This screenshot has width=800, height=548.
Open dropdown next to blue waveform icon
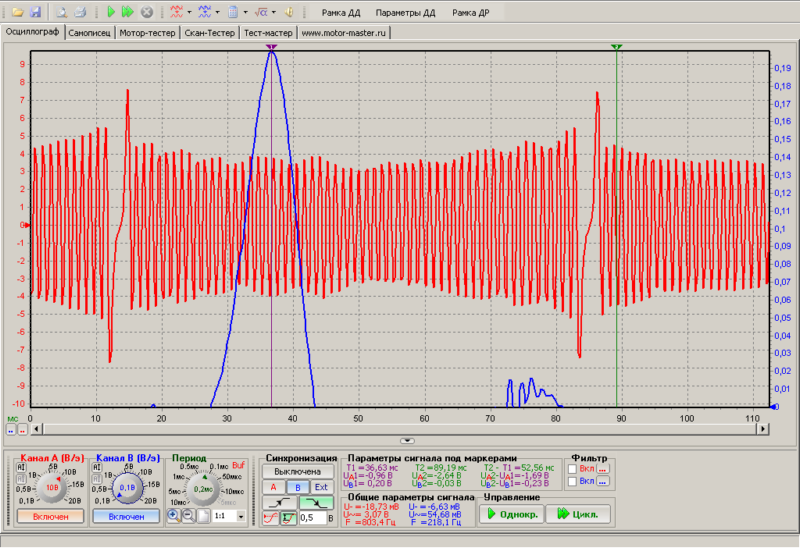(217, 12)
